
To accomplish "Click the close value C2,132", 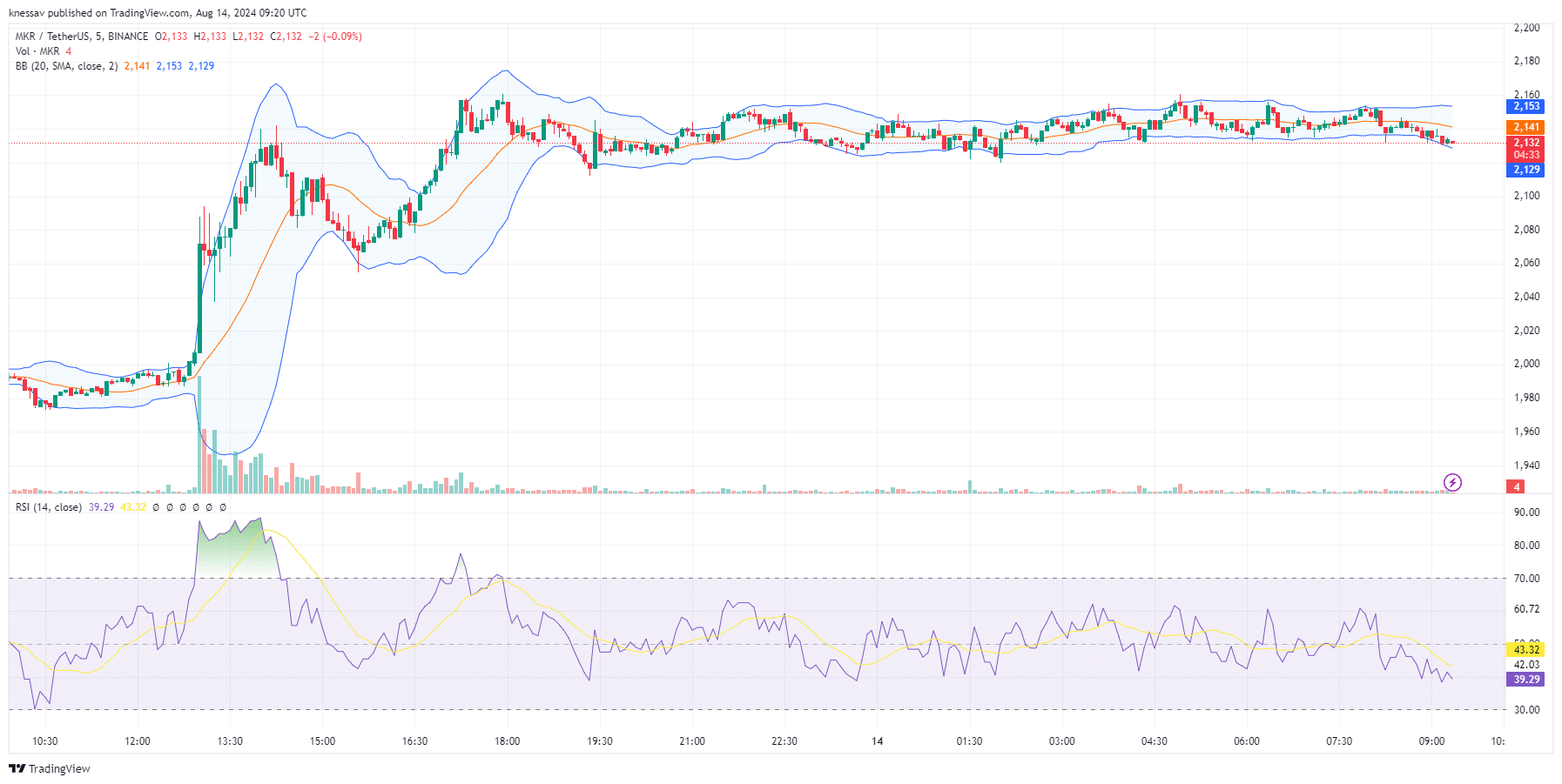I will 286,37.
